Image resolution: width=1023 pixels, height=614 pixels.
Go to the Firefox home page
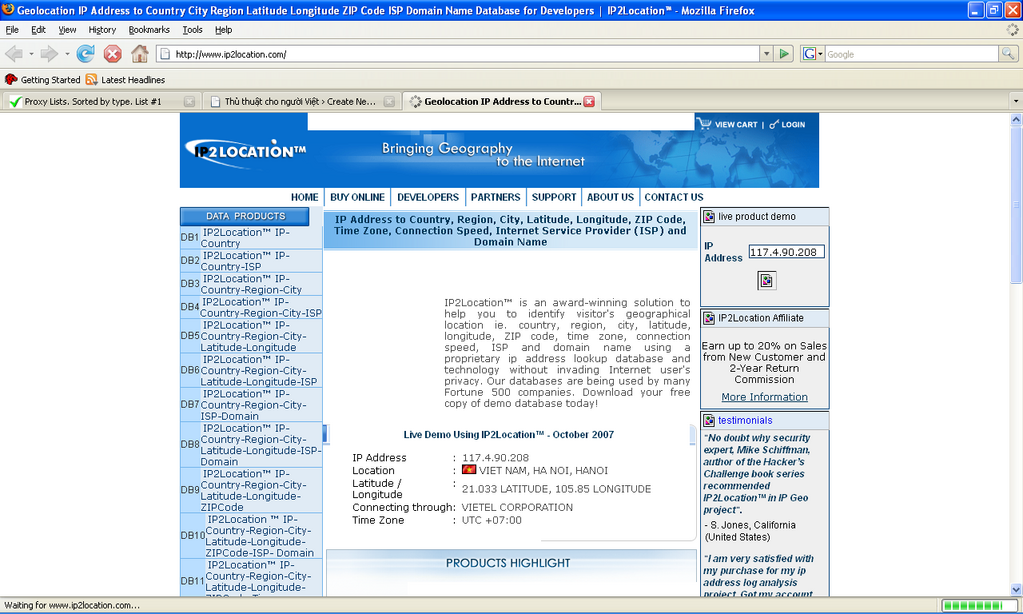tap(140, 54)
